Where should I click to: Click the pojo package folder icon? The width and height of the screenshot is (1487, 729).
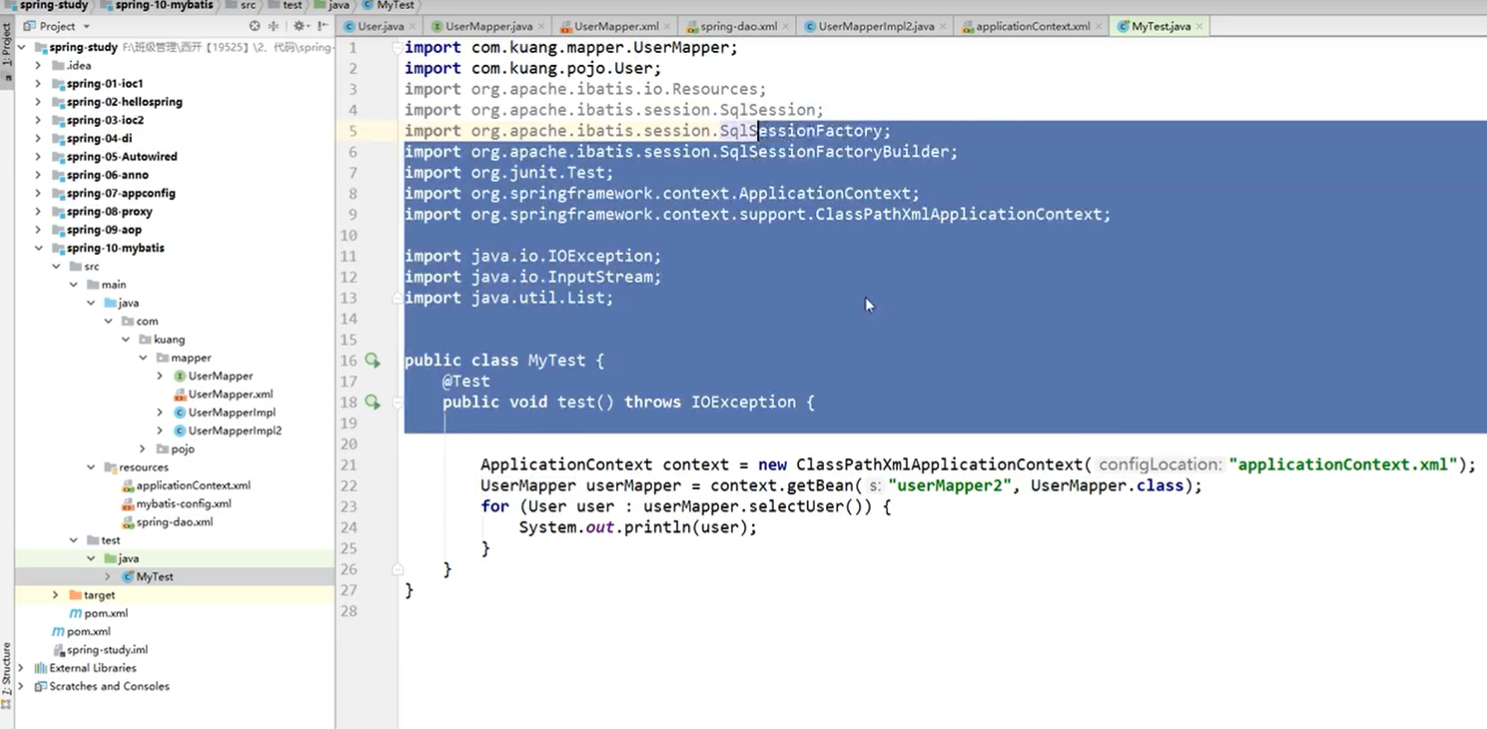(x=163, y=449)
